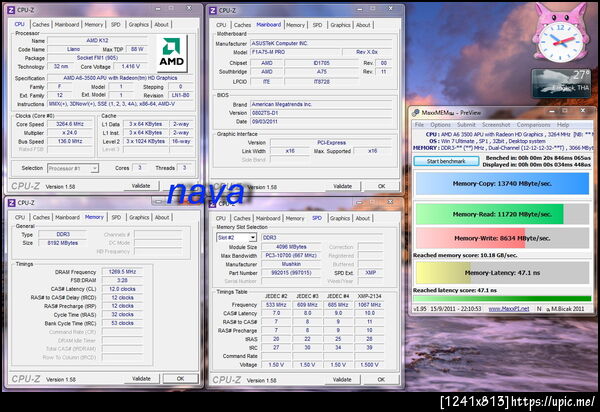
Task: Open the Comparisons menu in MaxxMEM
Action: tap(533, 125)
